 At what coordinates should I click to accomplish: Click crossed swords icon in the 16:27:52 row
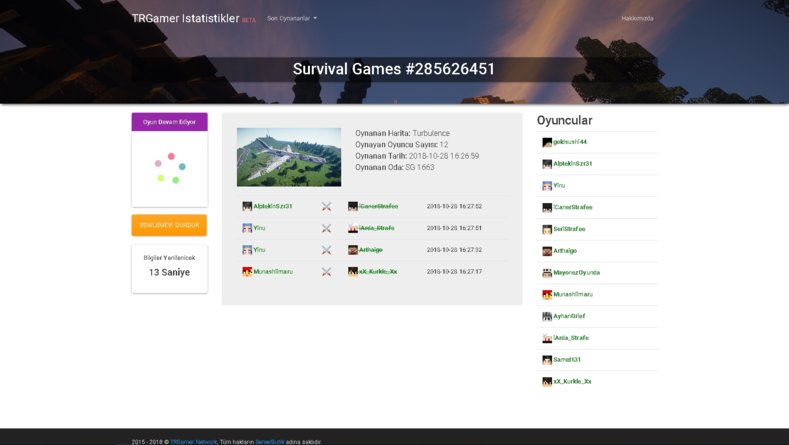327,206
